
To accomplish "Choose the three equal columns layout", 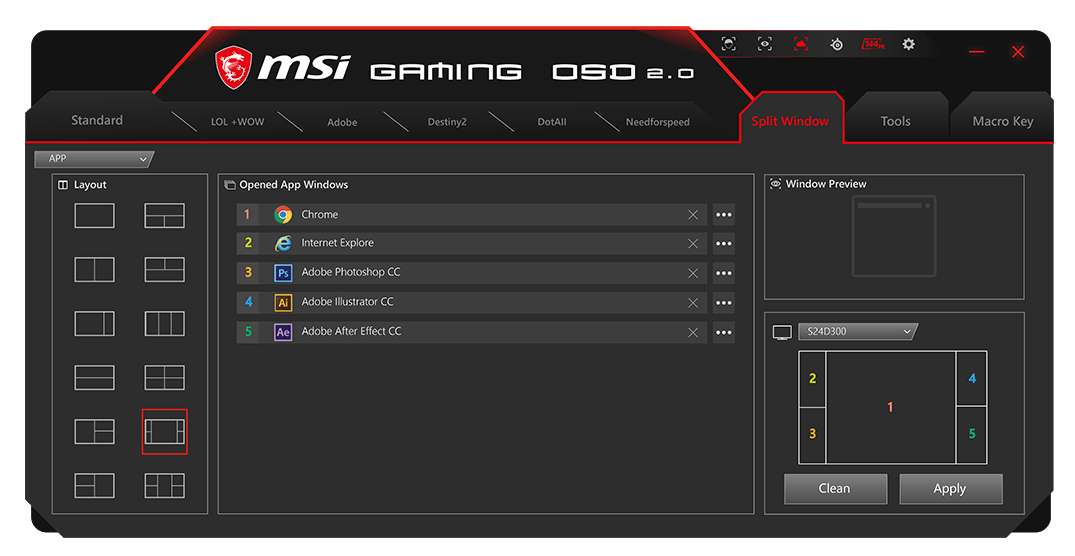I will [x=164, y=323].
